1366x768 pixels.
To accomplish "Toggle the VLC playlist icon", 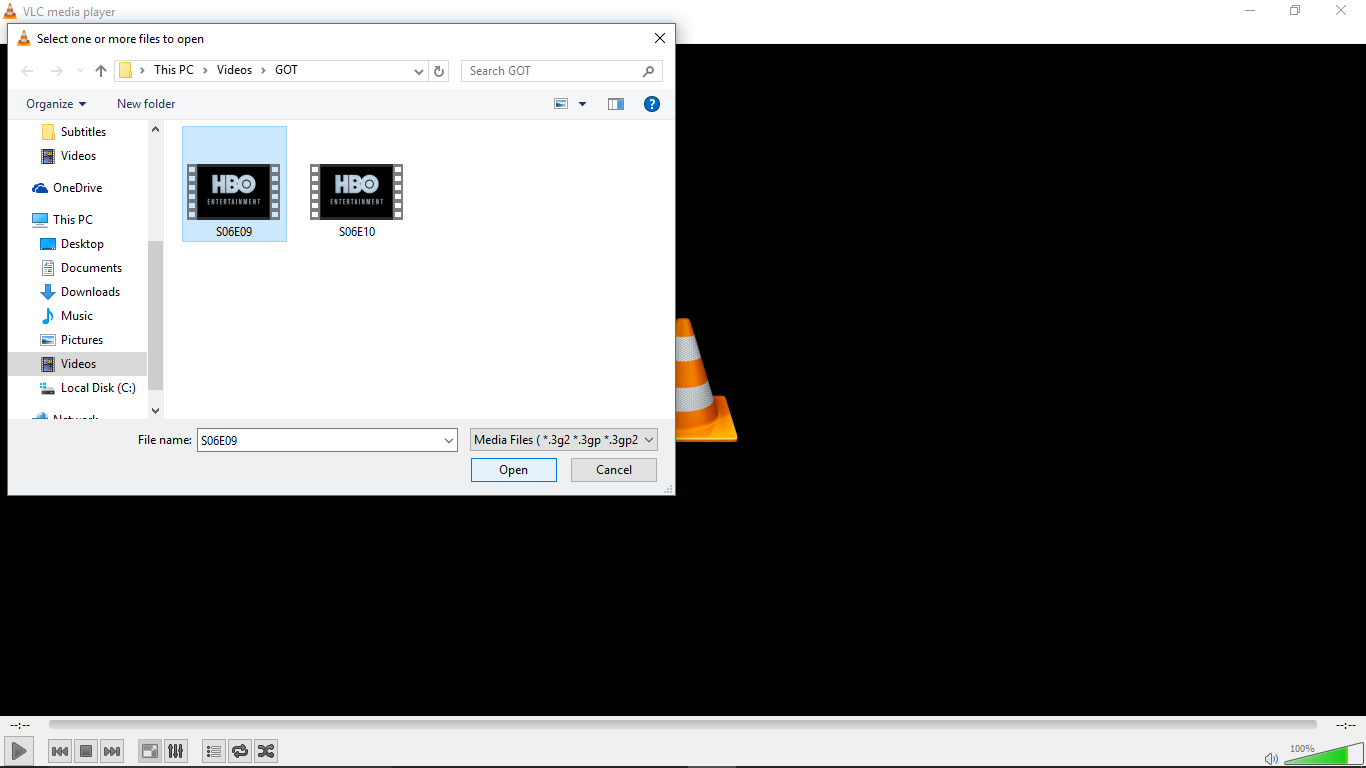I will [213, 751].
